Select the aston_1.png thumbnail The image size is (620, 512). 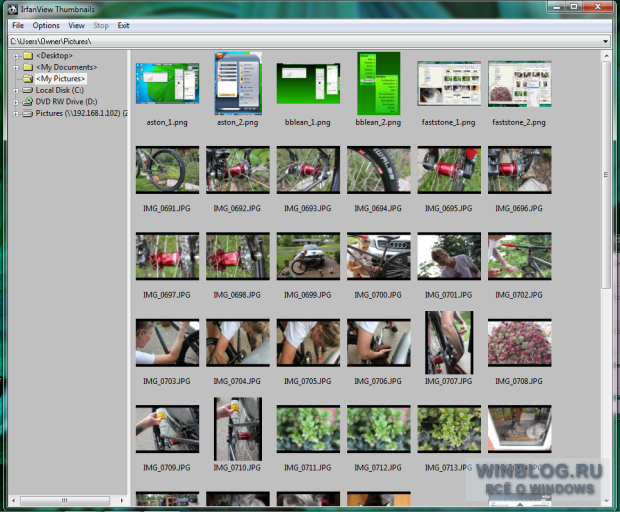[167, 83]
